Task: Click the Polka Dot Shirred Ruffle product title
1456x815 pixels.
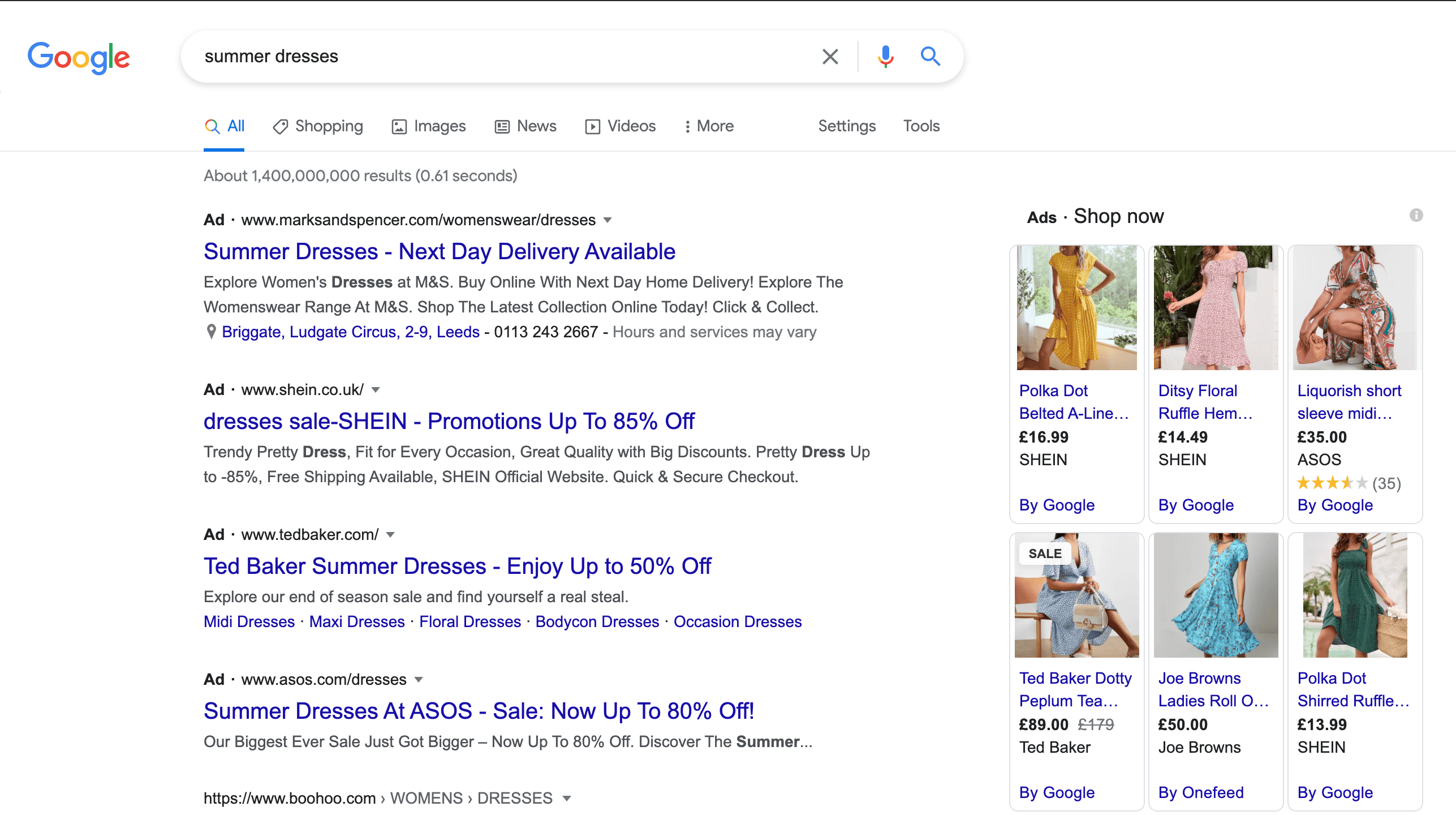Action: (1353, 689)
